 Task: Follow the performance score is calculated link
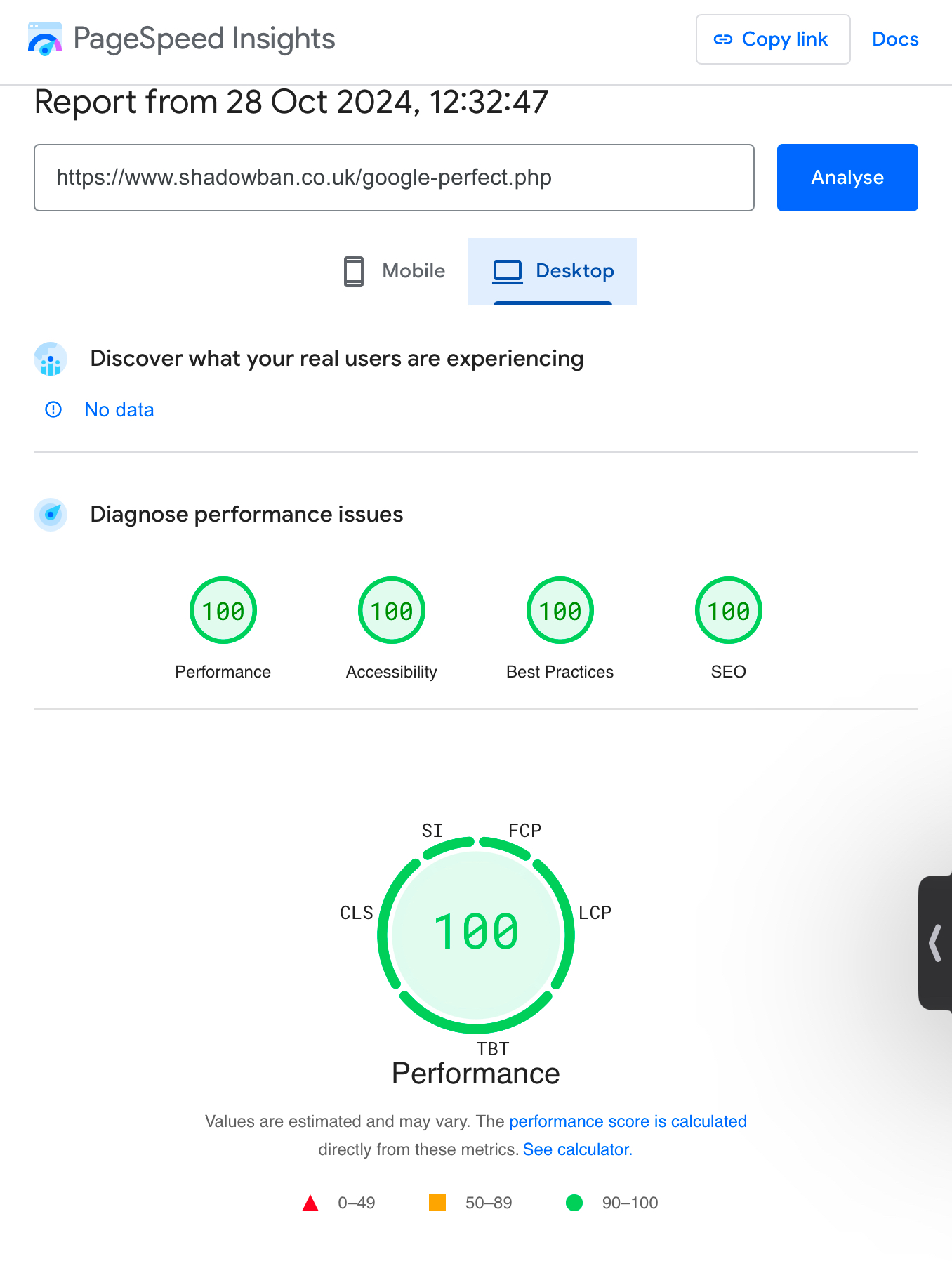[628, 1121]
